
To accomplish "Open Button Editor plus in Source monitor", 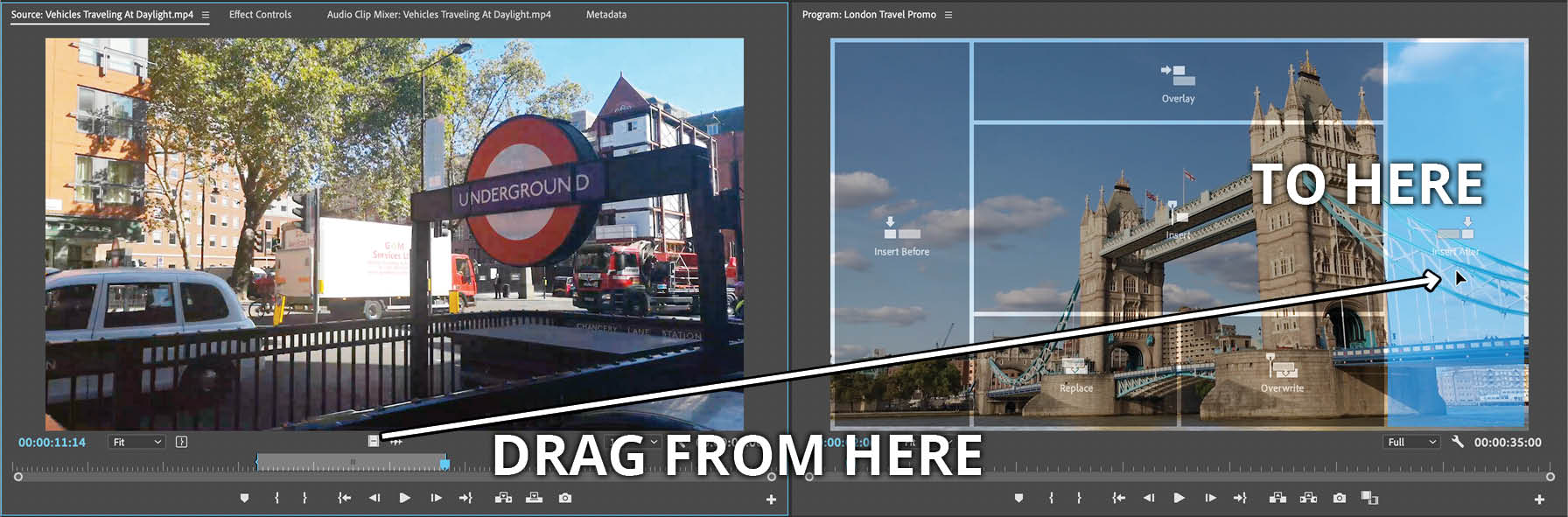I will tap(771, 500).
